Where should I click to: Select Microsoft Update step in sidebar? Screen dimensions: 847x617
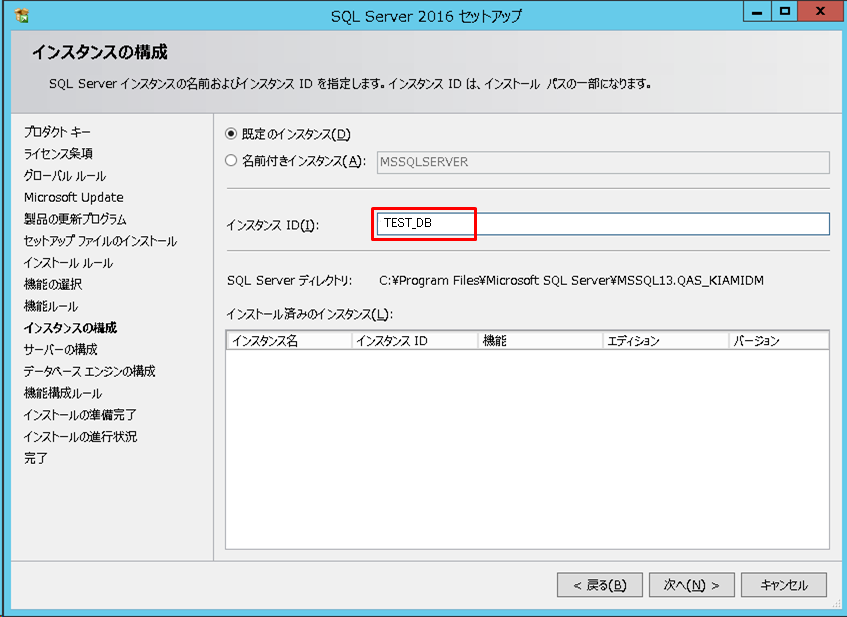tap(73, 197)
